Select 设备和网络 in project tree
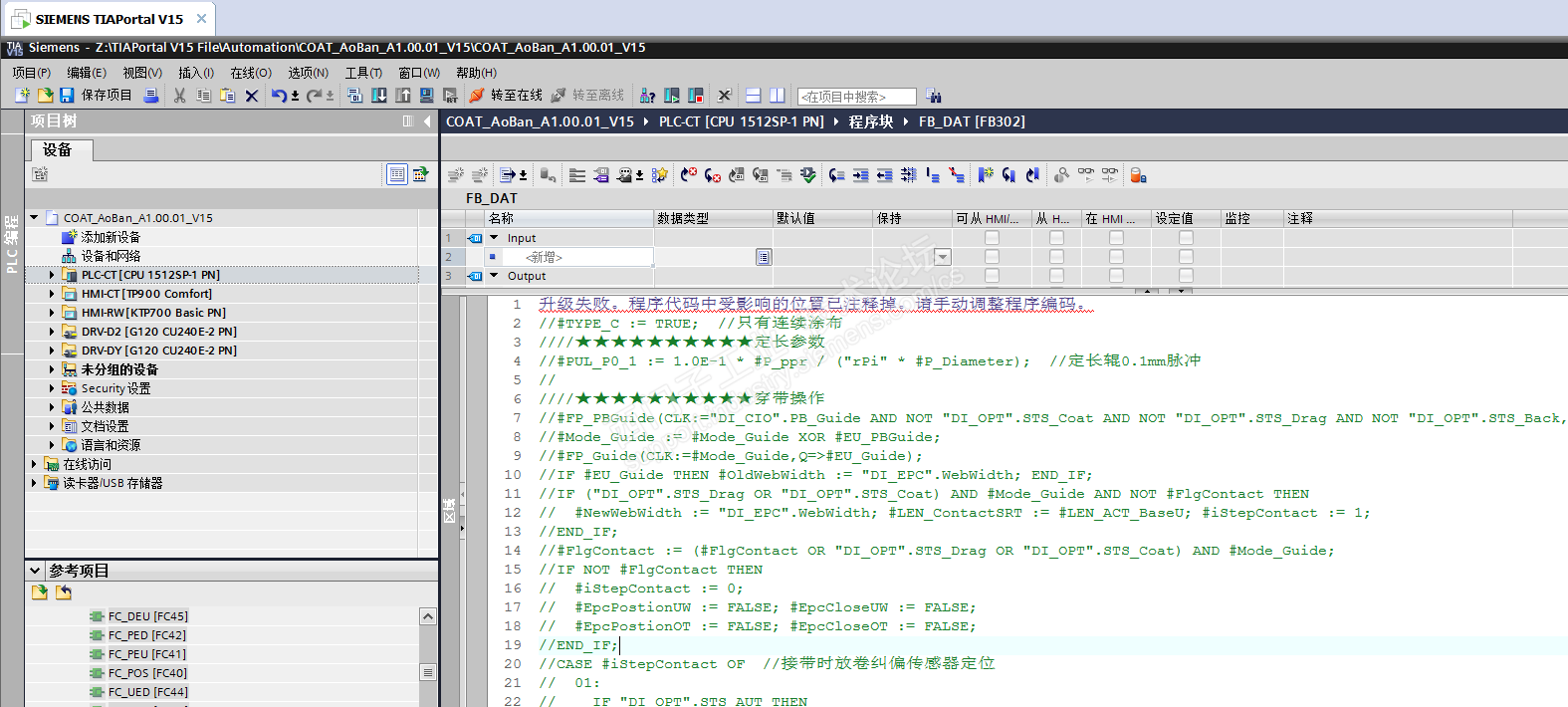 111,256
